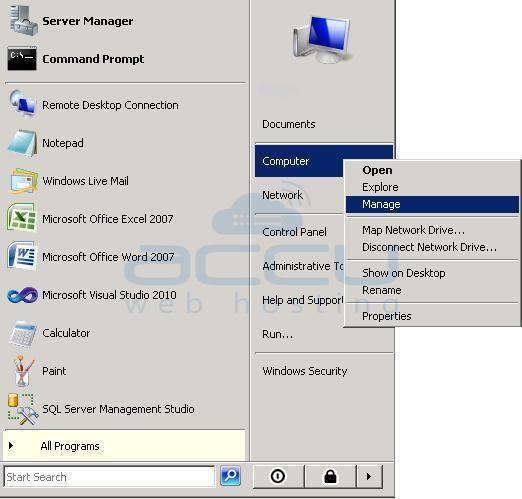Open Windows Security
The width and height of the screenshot is (522, 499).
coord(305,371)
